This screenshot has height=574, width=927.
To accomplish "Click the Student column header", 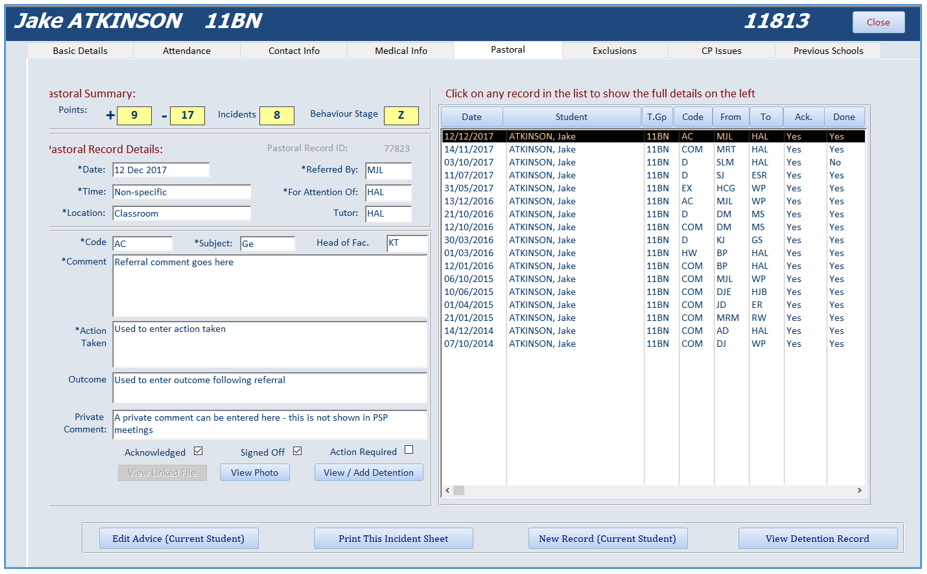I will [572, 117].
